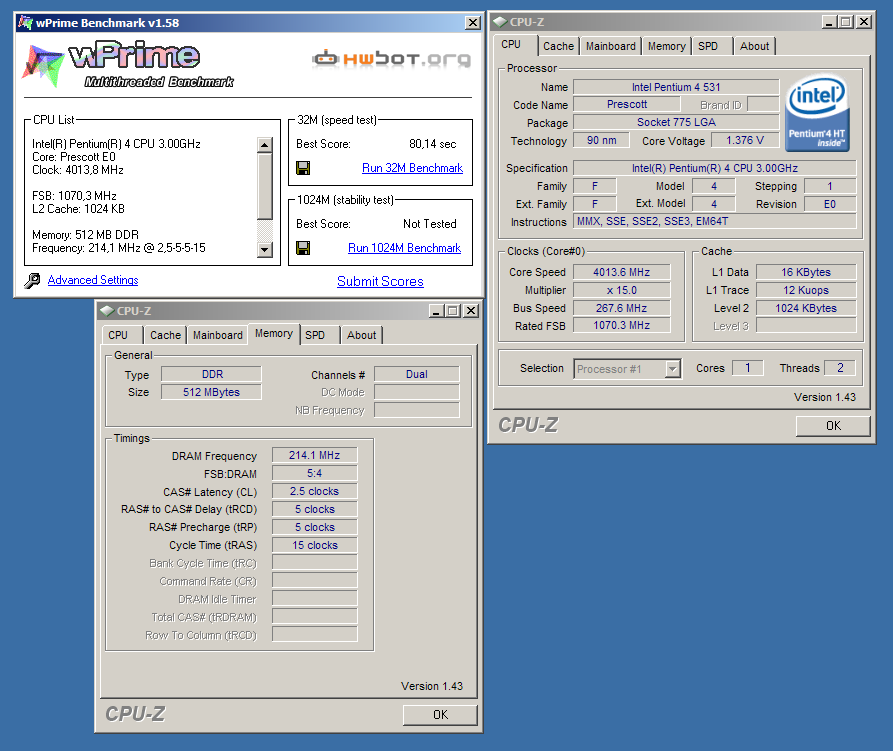
Task: Click the Submit Scores link
Action: pyautogui.click(x=380, y=281)
